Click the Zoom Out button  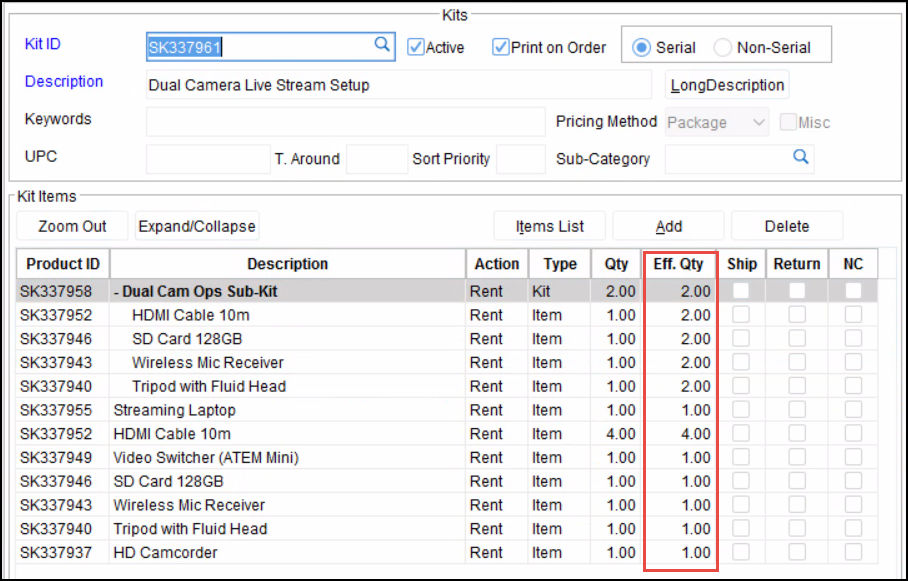73,226
